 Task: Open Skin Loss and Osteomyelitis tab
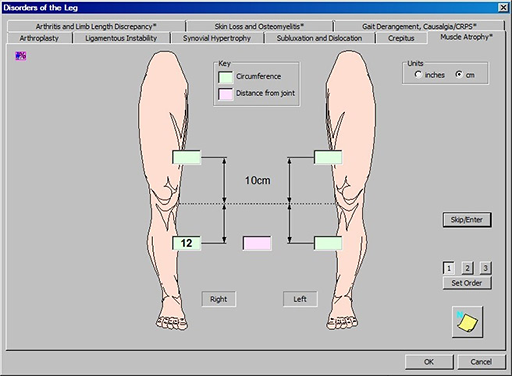point(259,26)
